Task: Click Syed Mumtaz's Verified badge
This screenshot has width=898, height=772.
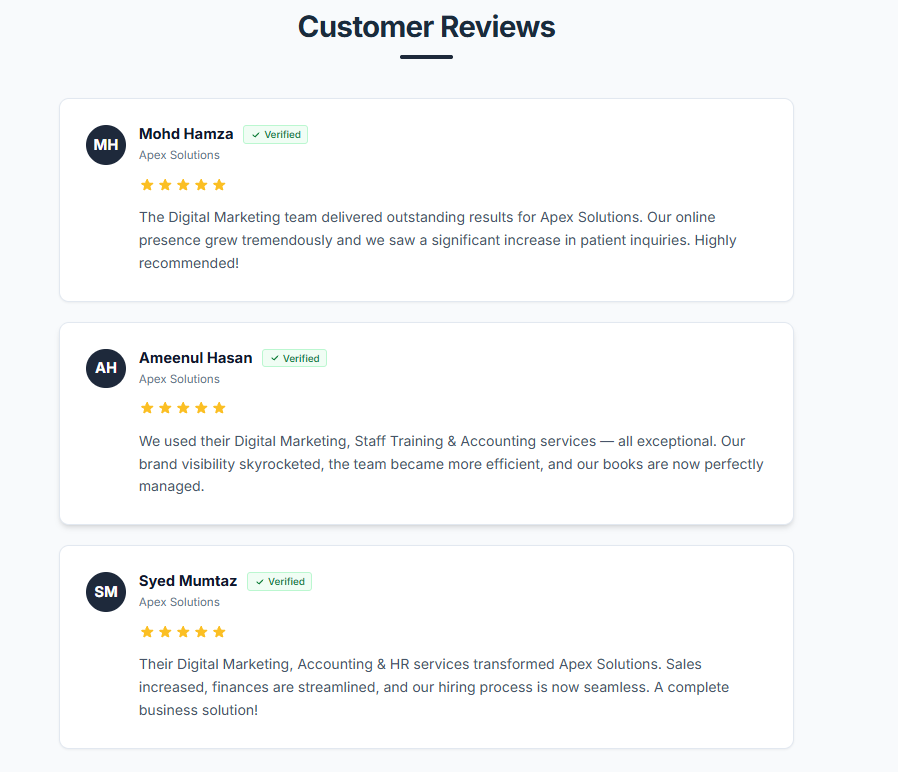Action: 279,582
